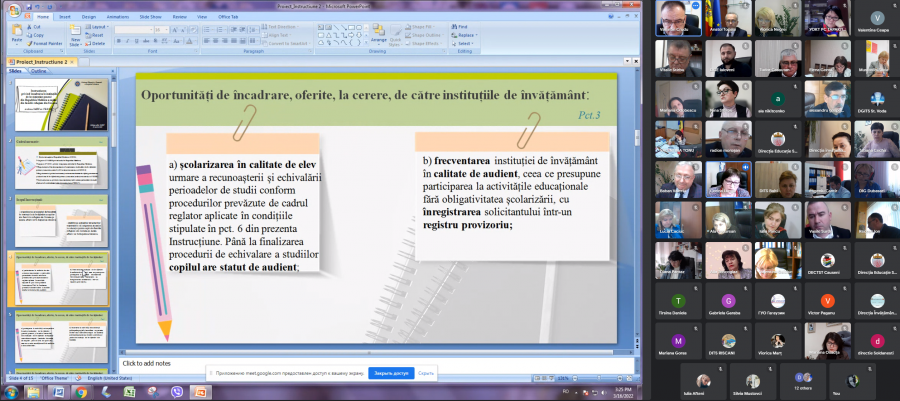The width and height of the screenshot is (900, 401).
Task: Expand the Layout dropdown in Slides group
Action: 101,26
